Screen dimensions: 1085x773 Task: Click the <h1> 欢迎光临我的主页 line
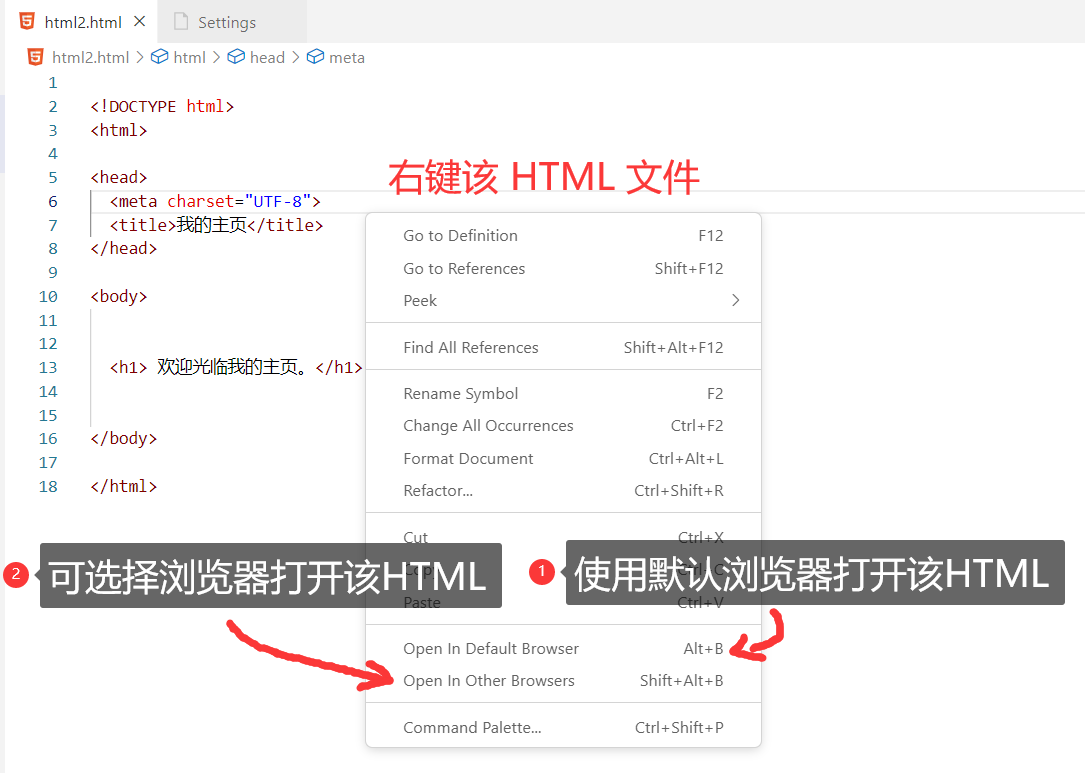click(x=236, y=367)
